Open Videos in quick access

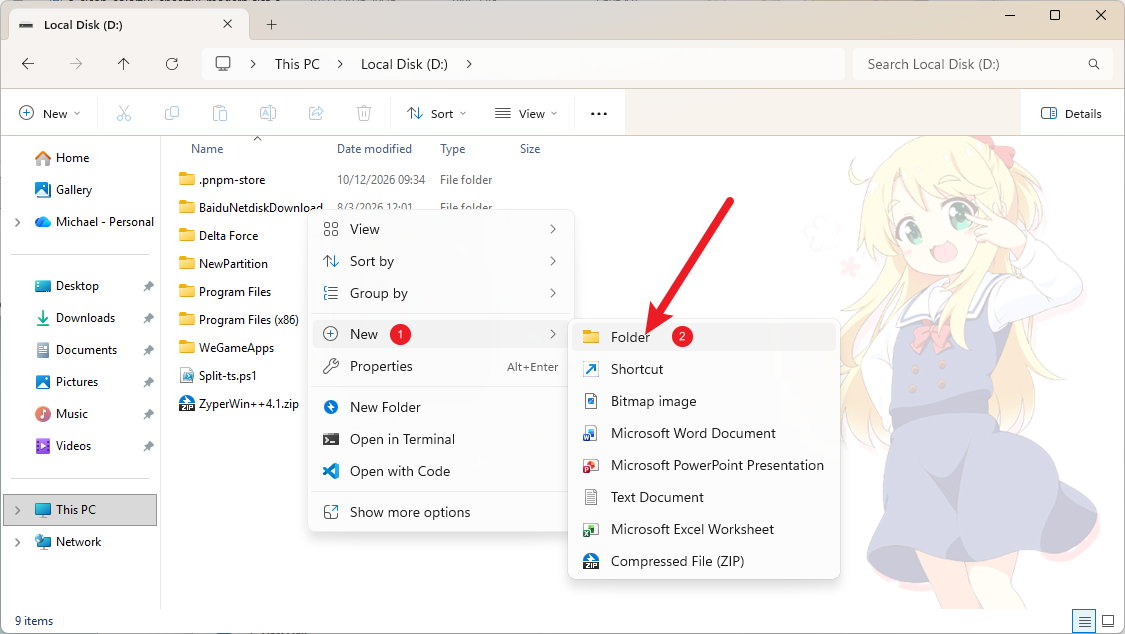[x=80, y=446]
